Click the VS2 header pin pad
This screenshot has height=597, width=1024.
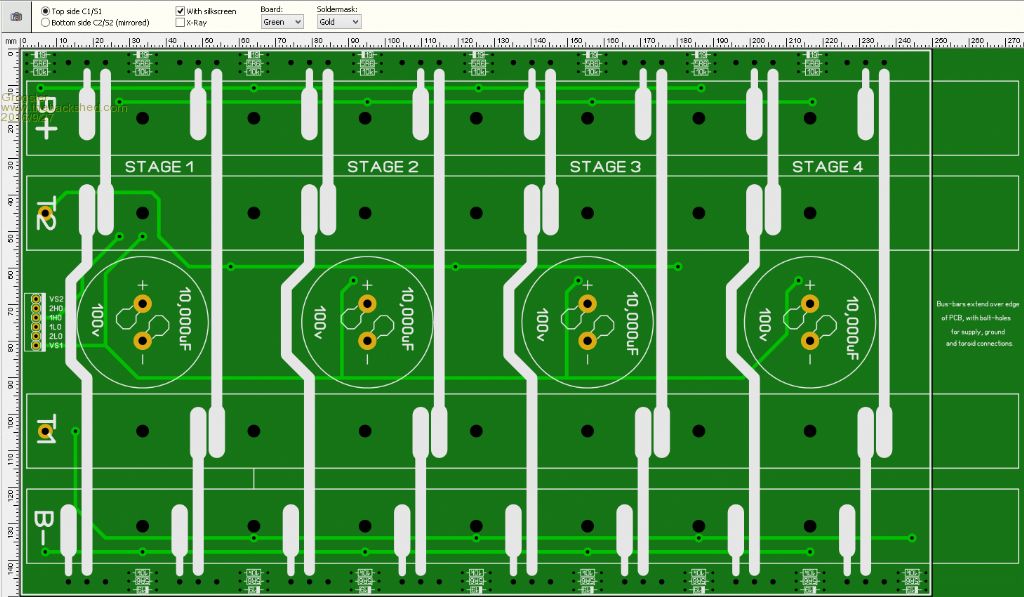[x=36, y=299]
